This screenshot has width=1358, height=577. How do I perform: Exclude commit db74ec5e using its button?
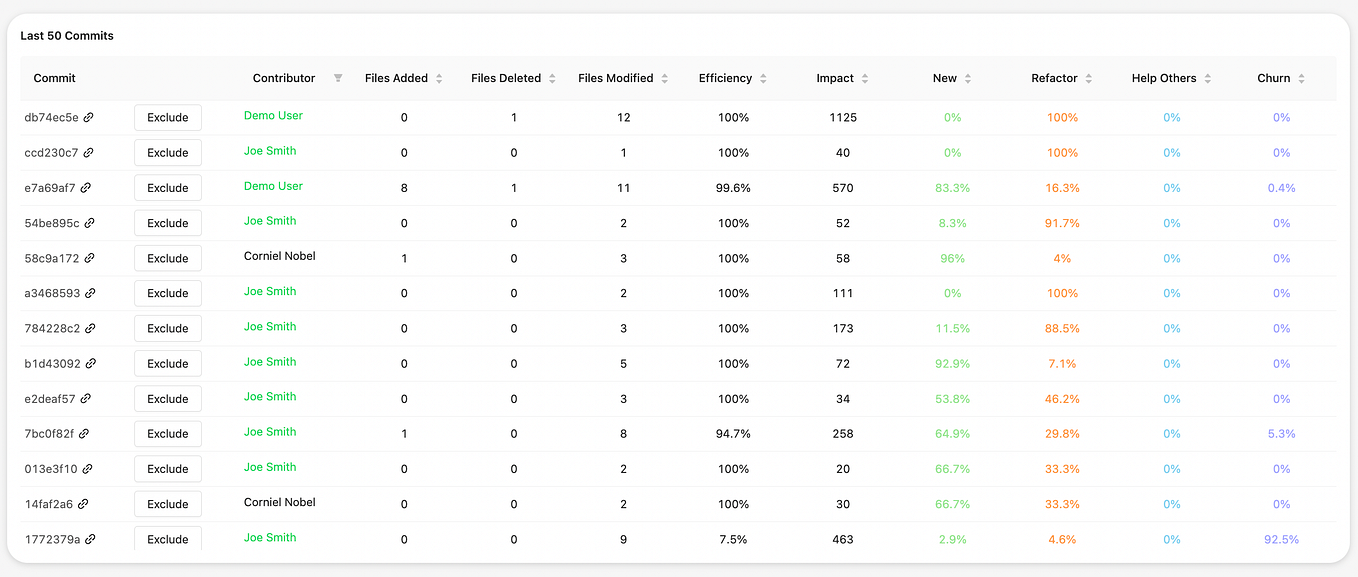pos(167,117)
